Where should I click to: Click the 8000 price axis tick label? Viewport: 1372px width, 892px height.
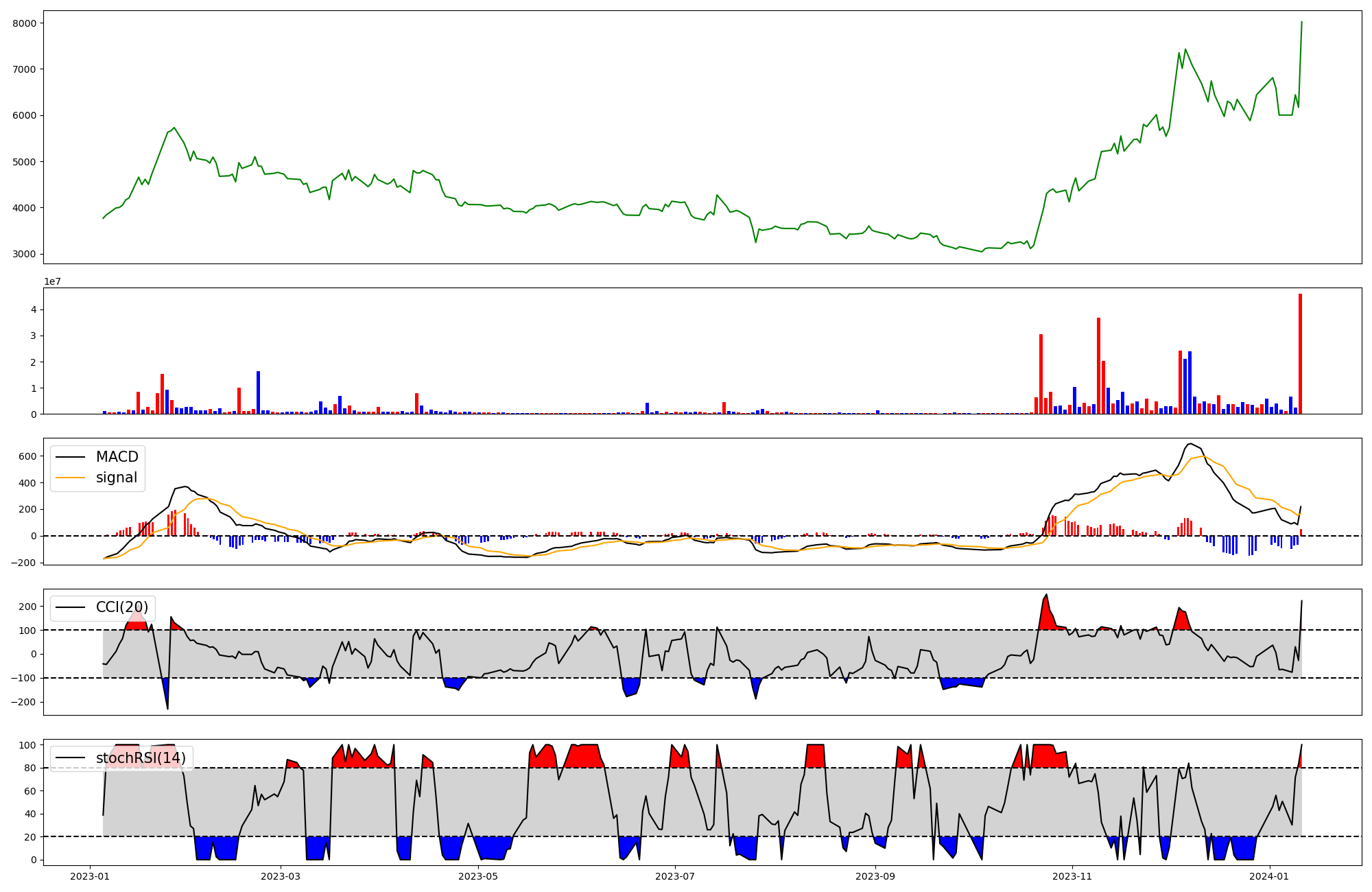(25, 23)
